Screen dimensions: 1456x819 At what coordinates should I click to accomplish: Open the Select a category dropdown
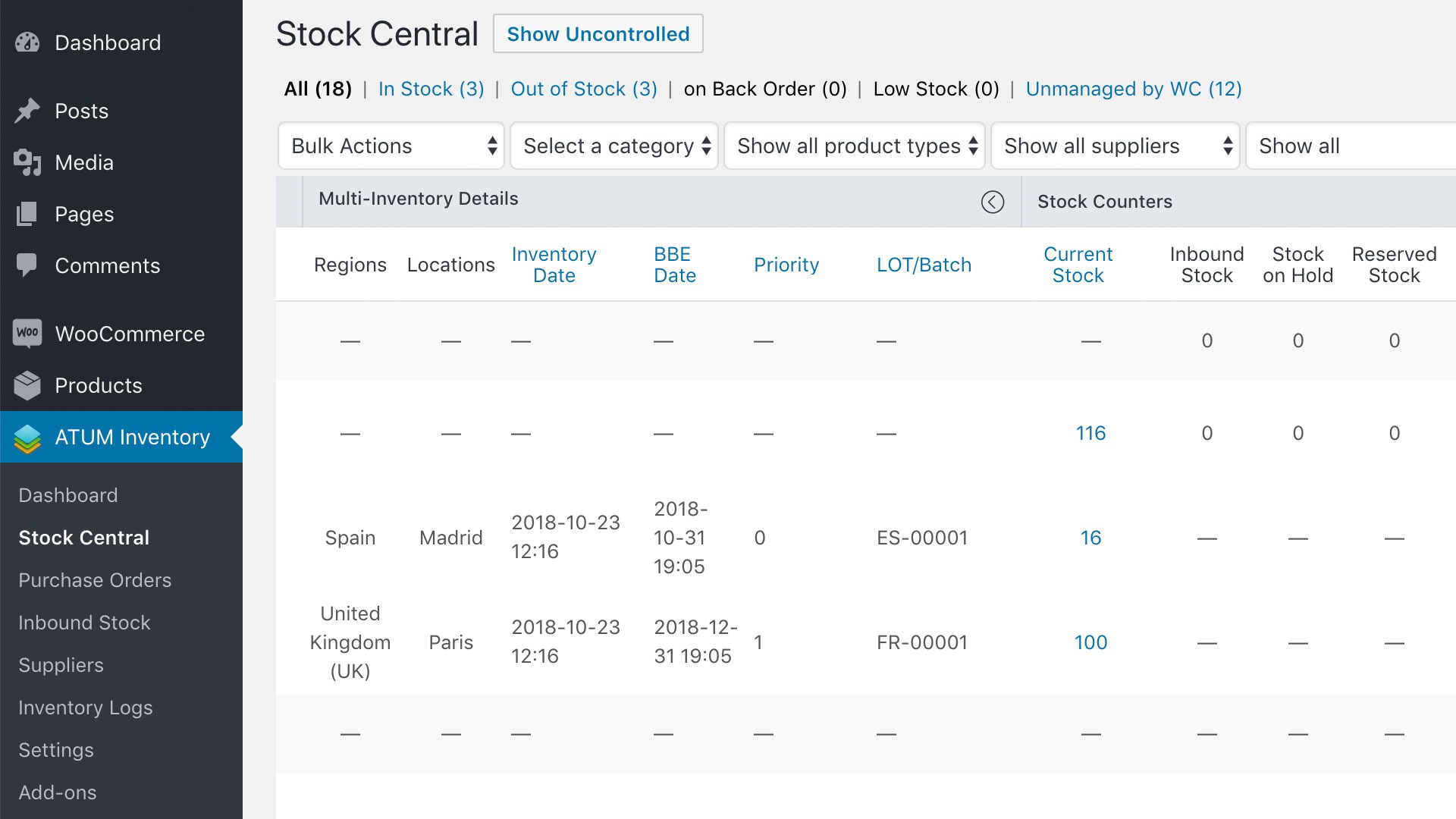click(x=614, y=146)
